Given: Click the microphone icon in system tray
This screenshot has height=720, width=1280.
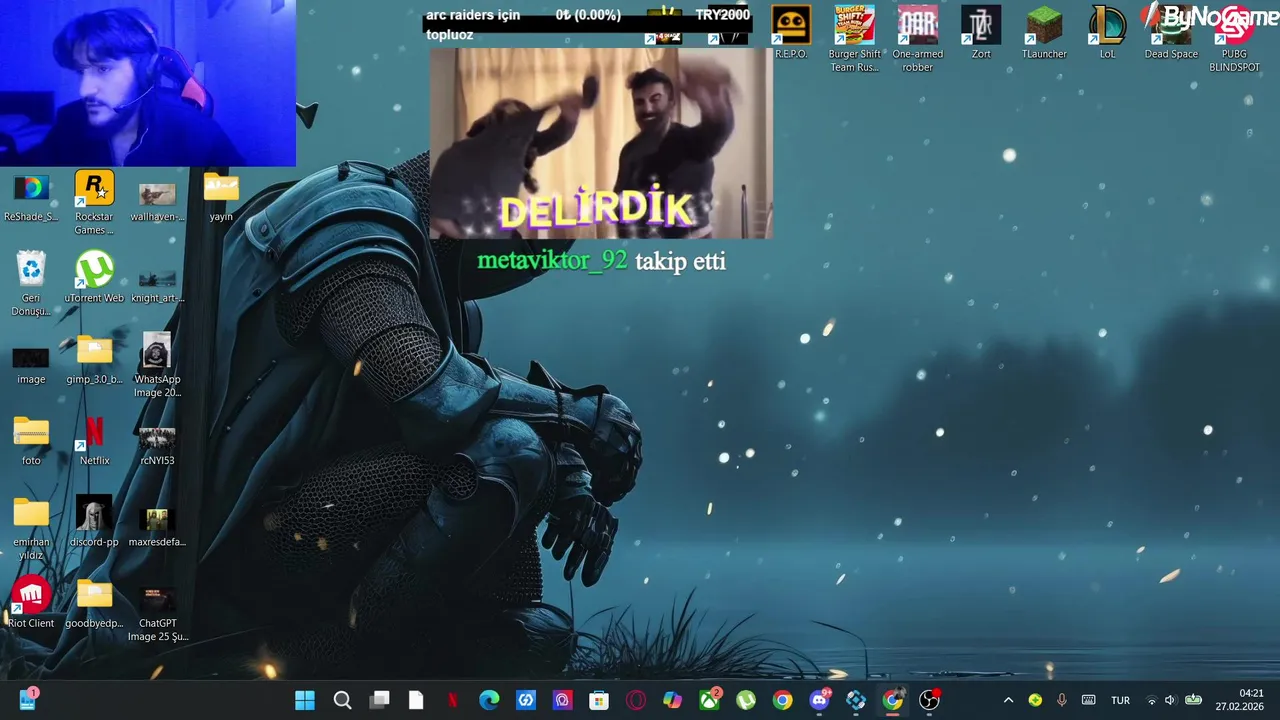Looking at the screenshot, I should coord(1062,700).
